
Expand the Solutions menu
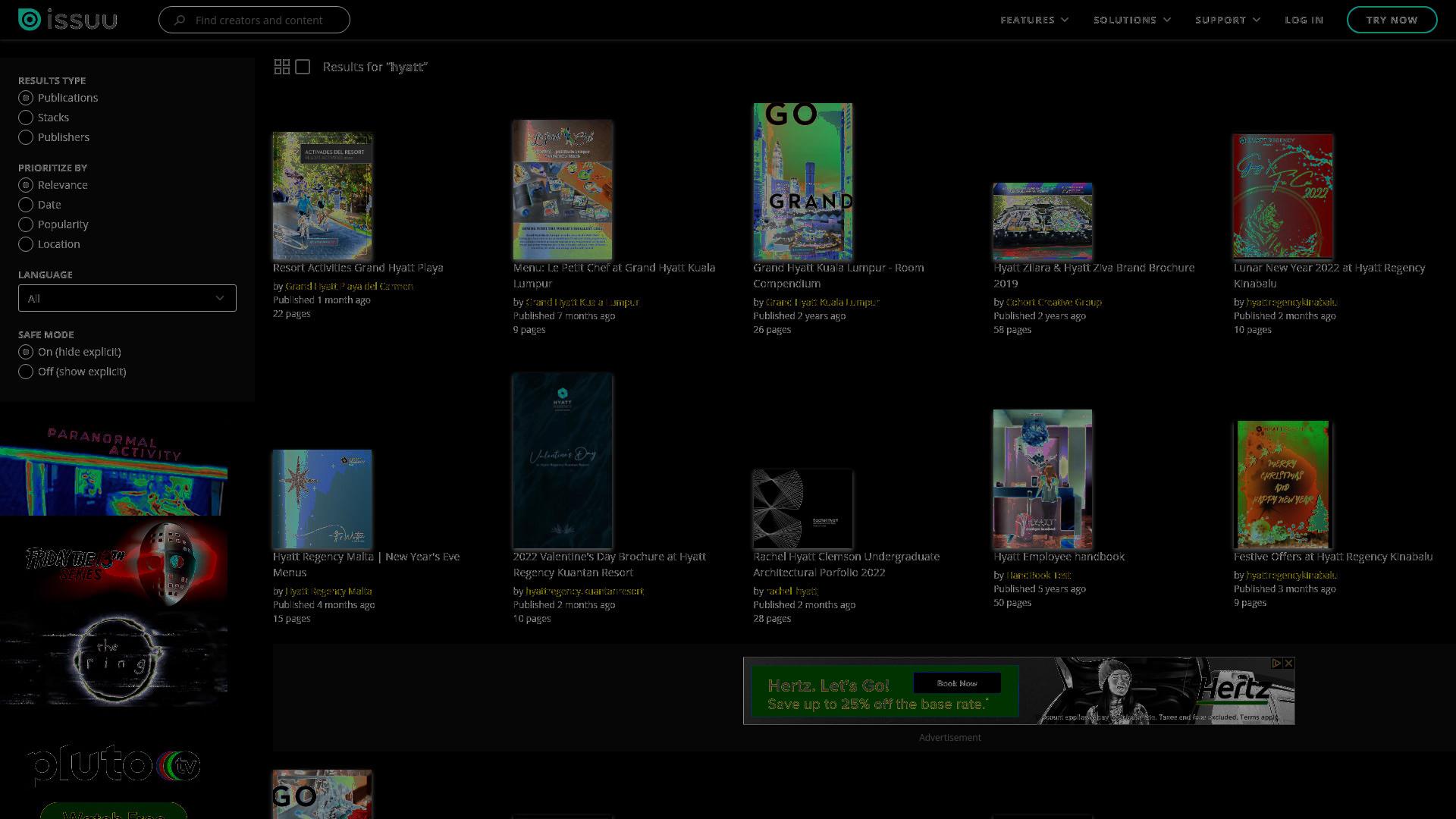(1132, 20)
